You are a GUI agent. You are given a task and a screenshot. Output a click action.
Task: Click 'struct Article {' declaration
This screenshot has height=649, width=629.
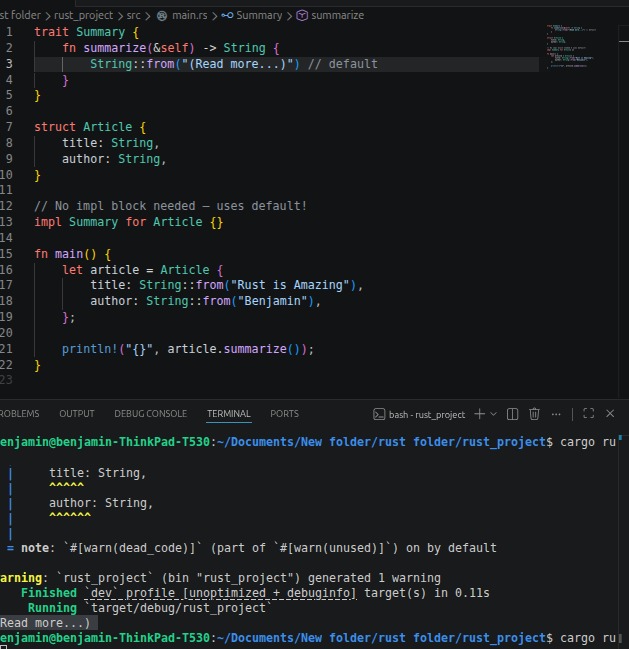90,127
